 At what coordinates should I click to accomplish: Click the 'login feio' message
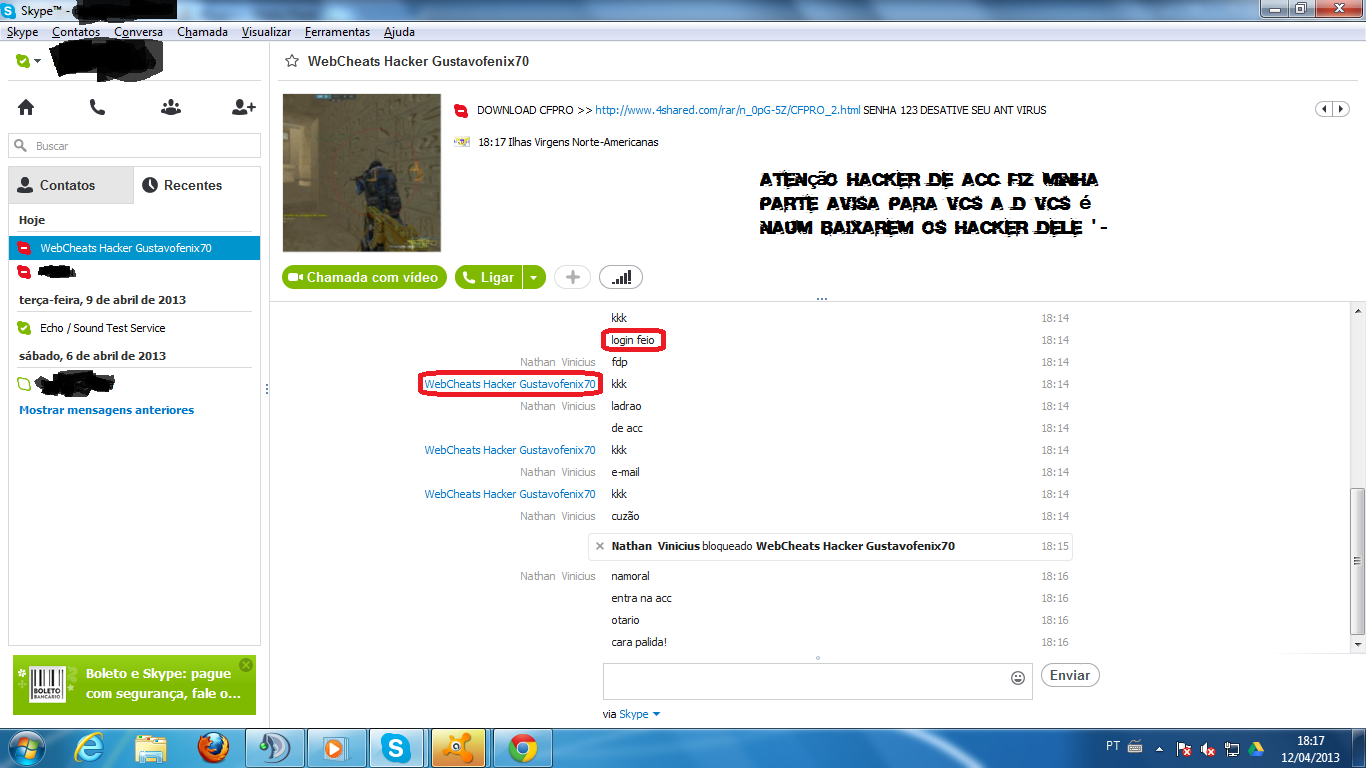click(632, 340)
